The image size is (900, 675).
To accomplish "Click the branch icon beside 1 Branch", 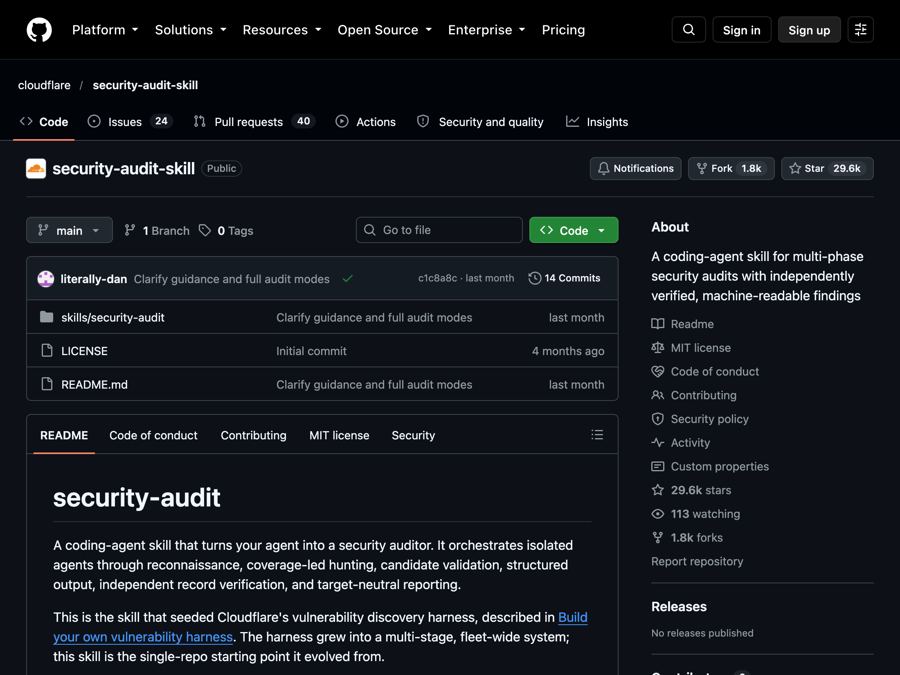I will tap(130, 230).
